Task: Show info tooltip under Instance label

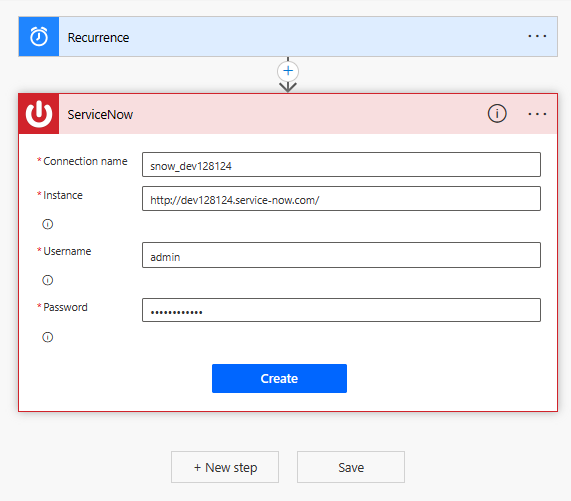Action: click(48, 224)
